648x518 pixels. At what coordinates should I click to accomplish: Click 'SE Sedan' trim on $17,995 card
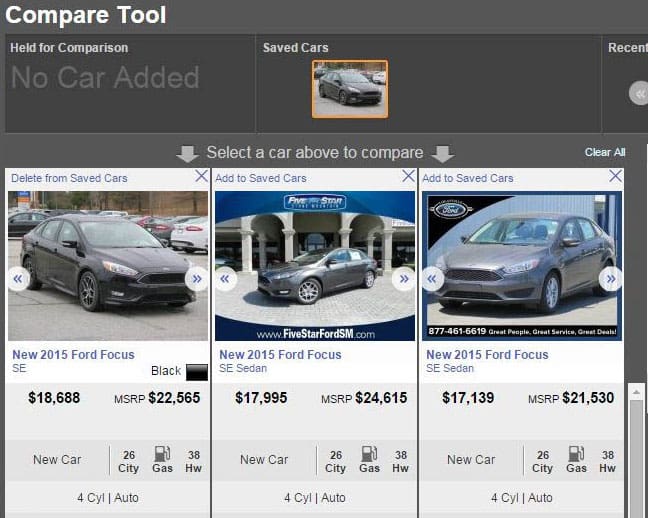tap(243, 368)
